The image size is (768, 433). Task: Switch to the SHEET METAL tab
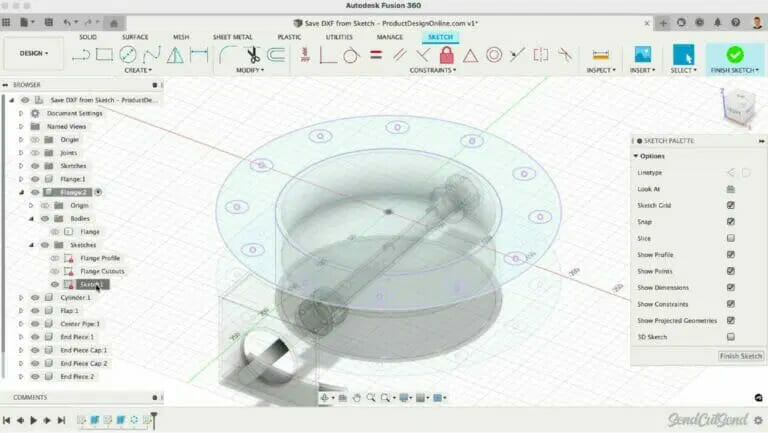[x=232, y=37]
